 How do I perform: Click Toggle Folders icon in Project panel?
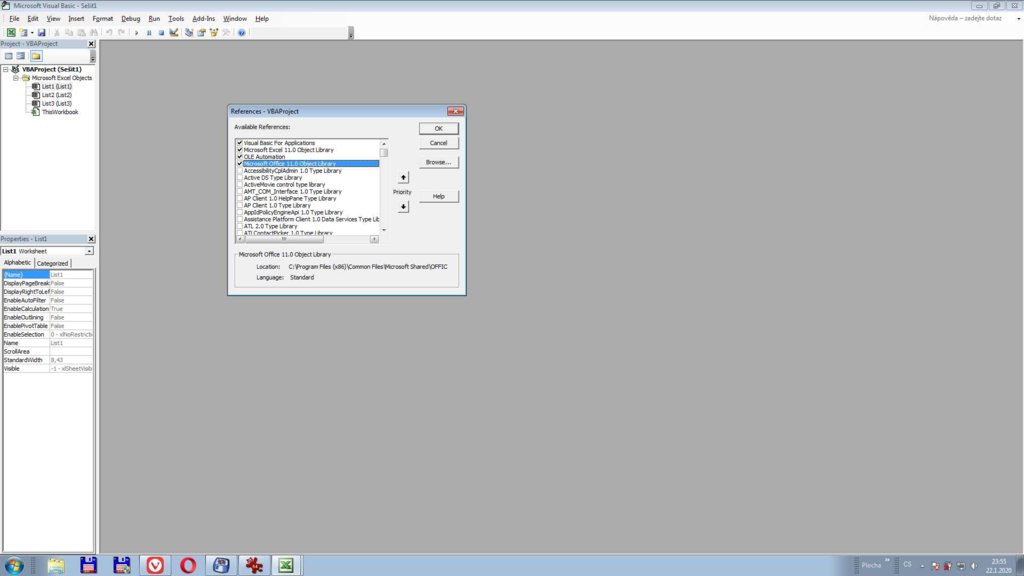[36, 56]
